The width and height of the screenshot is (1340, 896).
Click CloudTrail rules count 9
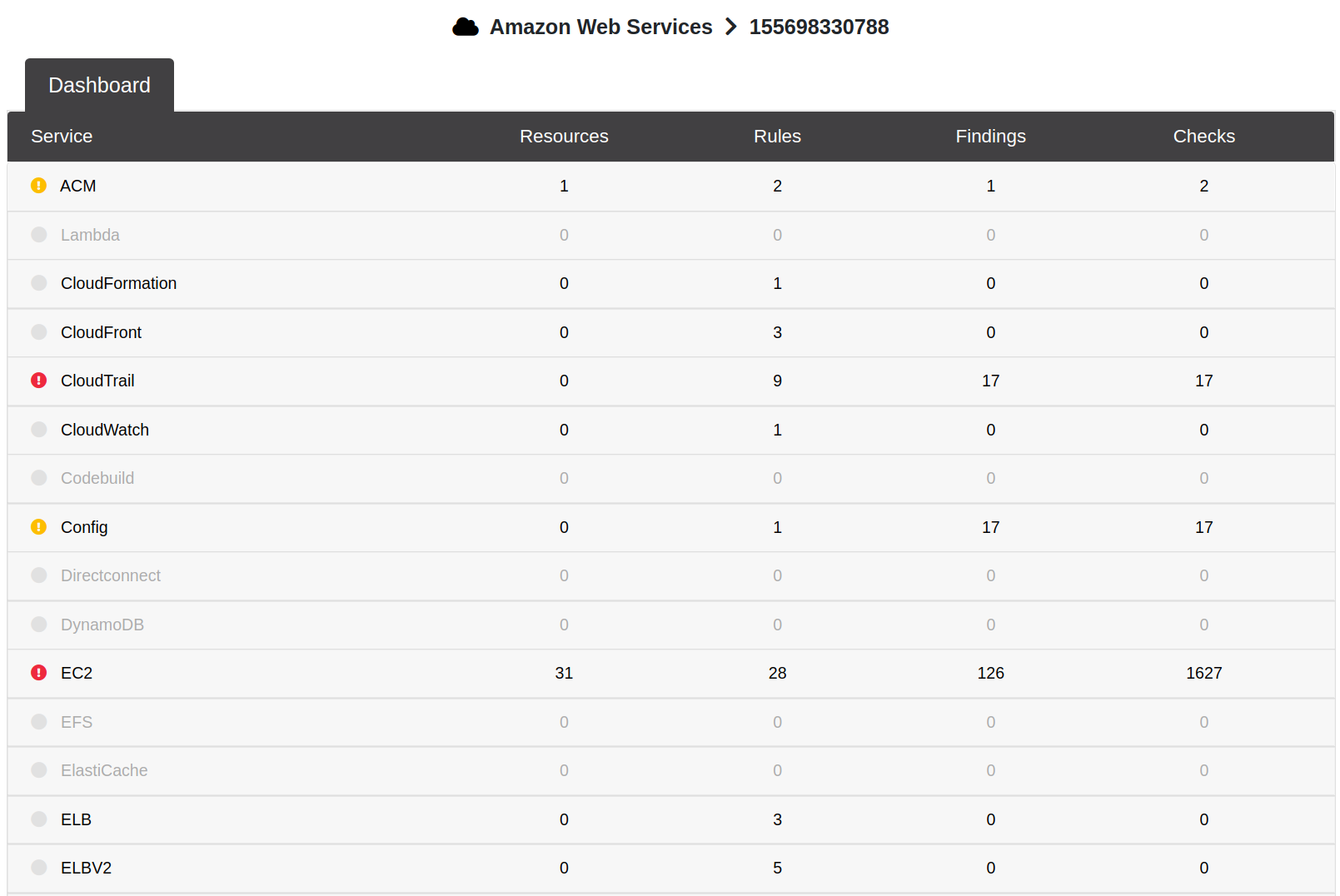[x=777, y=381]
